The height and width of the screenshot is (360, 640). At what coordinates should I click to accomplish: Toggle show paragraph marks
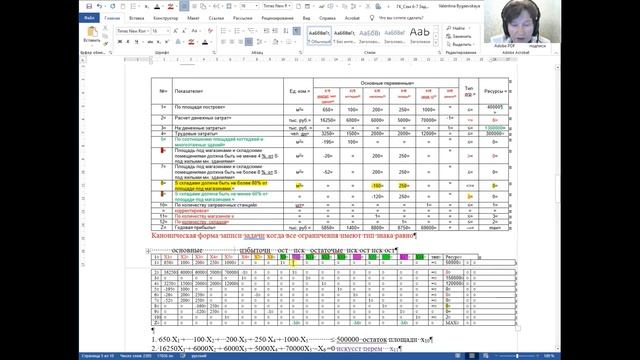[297, 31]
